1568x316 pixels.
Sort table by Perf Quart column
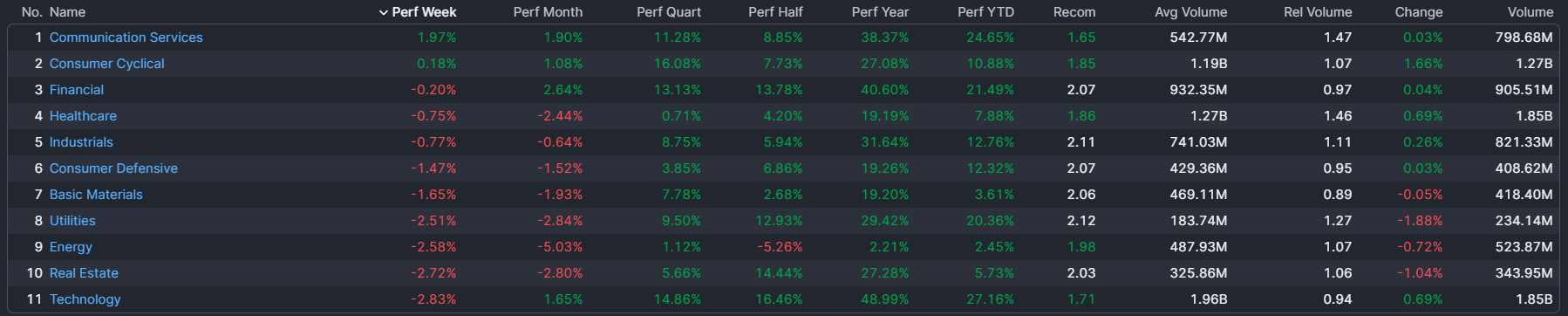click(669, 12)
